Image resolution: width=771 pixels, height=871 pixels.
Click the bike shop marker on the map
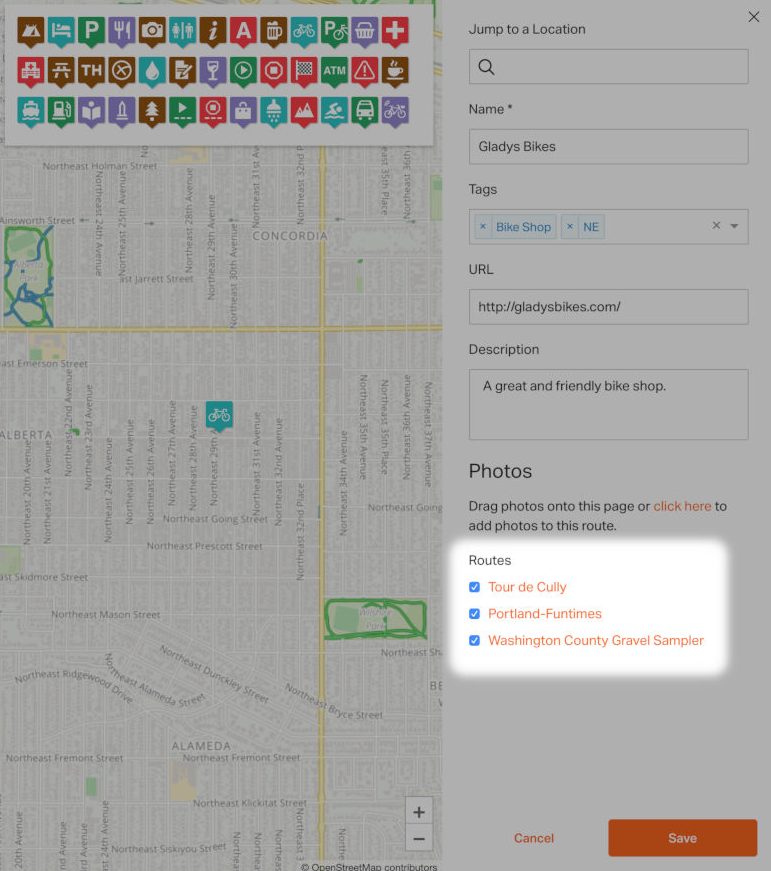pos(219,416)
